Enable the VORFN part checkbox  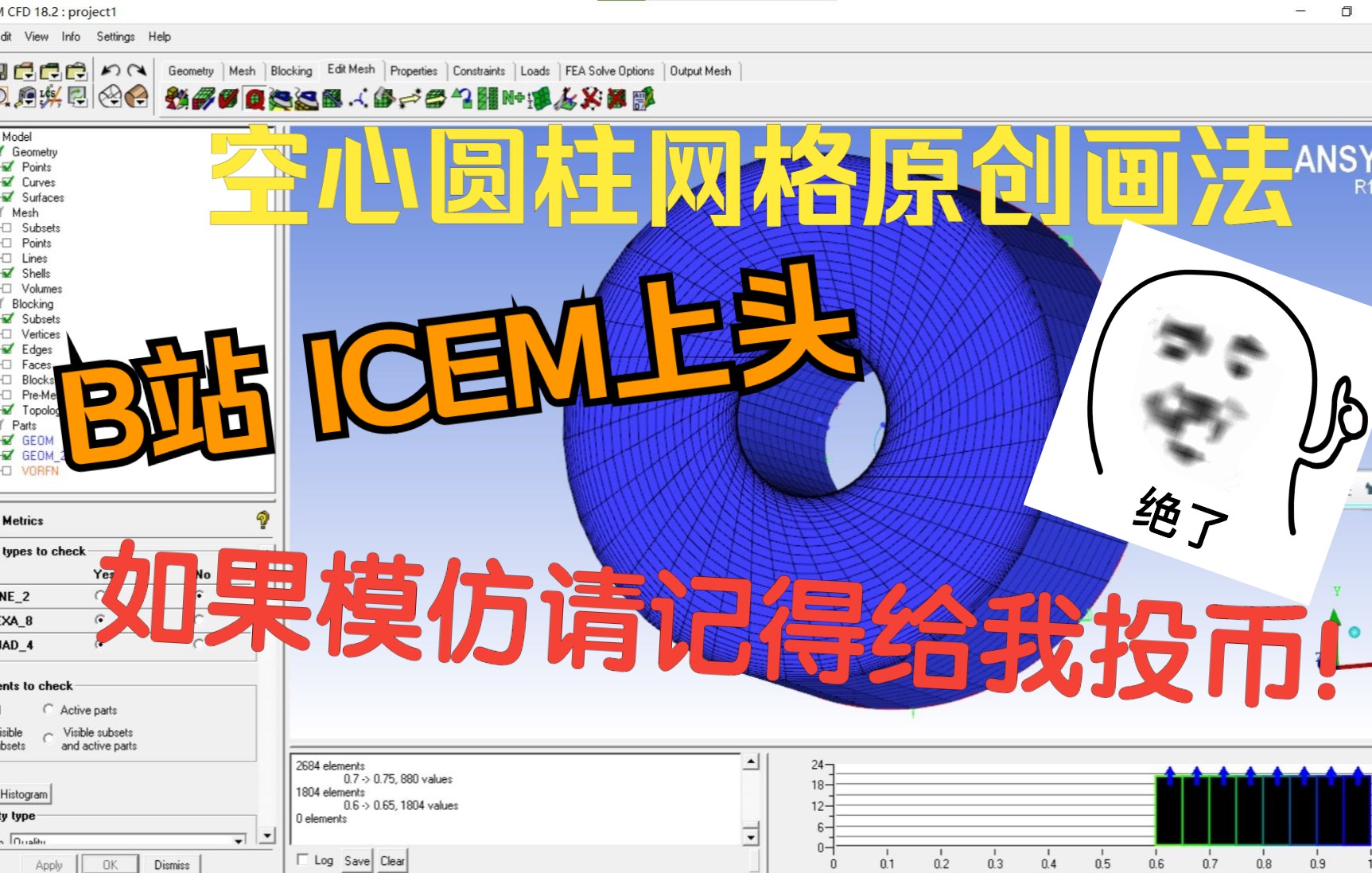6,470
